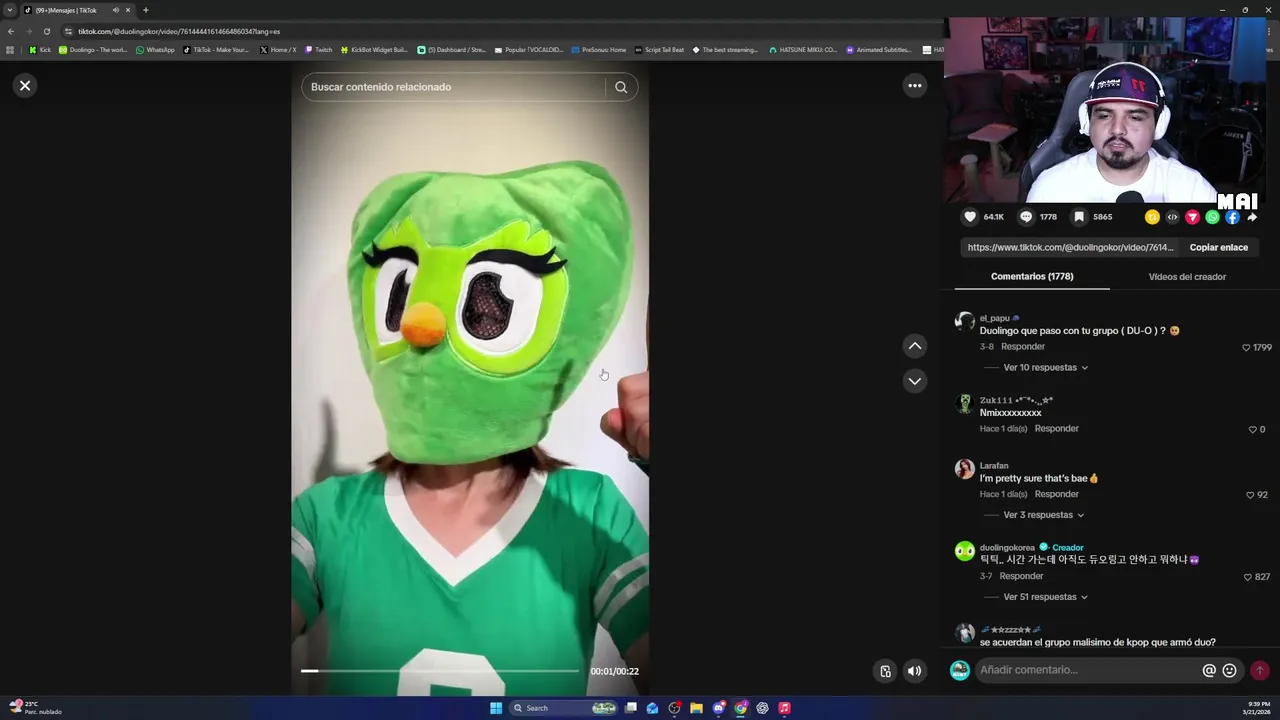Open the three-dots more options menu

914,86
